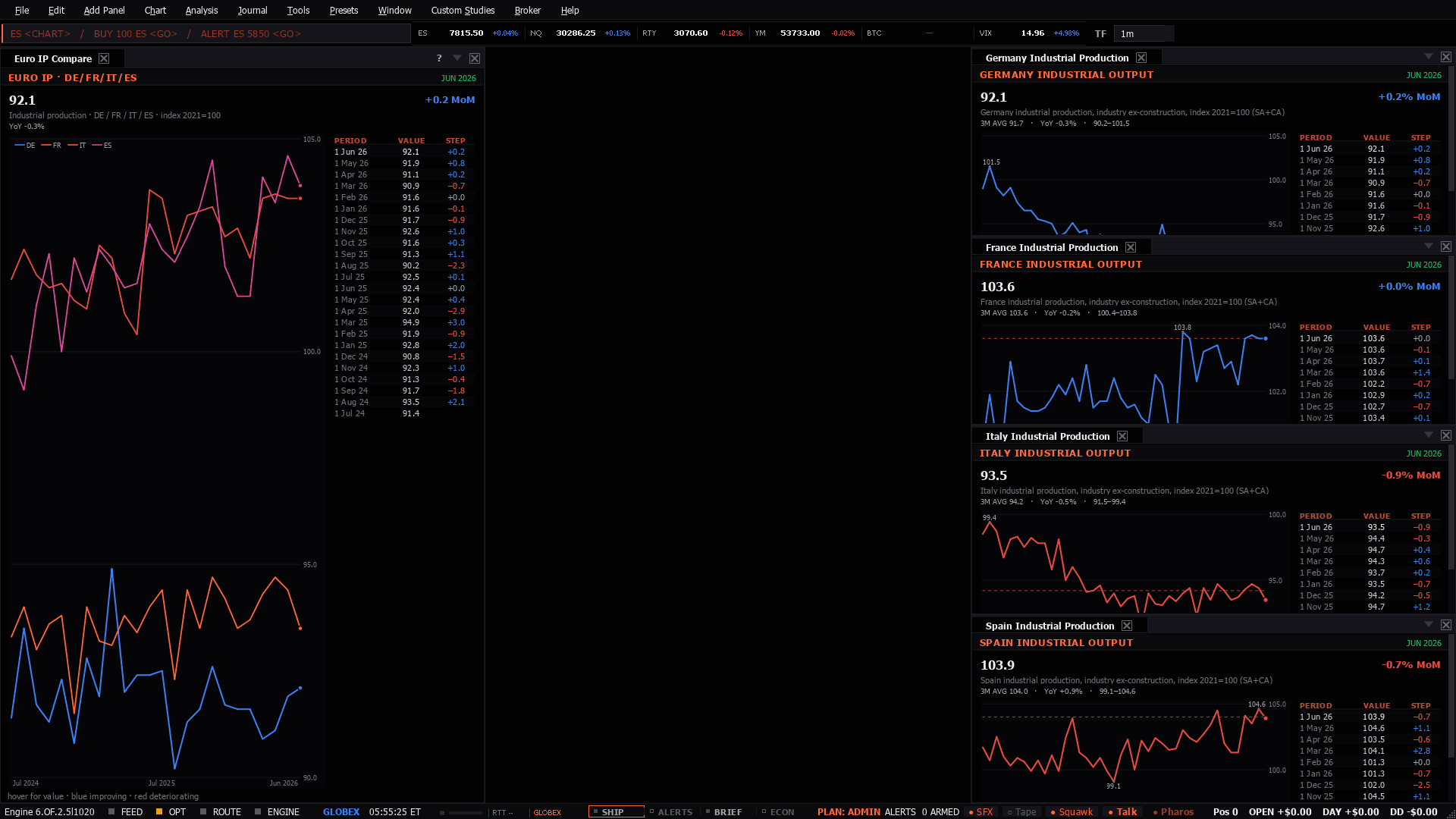Close the Italy Industrial Production tab

[1122, 436]
